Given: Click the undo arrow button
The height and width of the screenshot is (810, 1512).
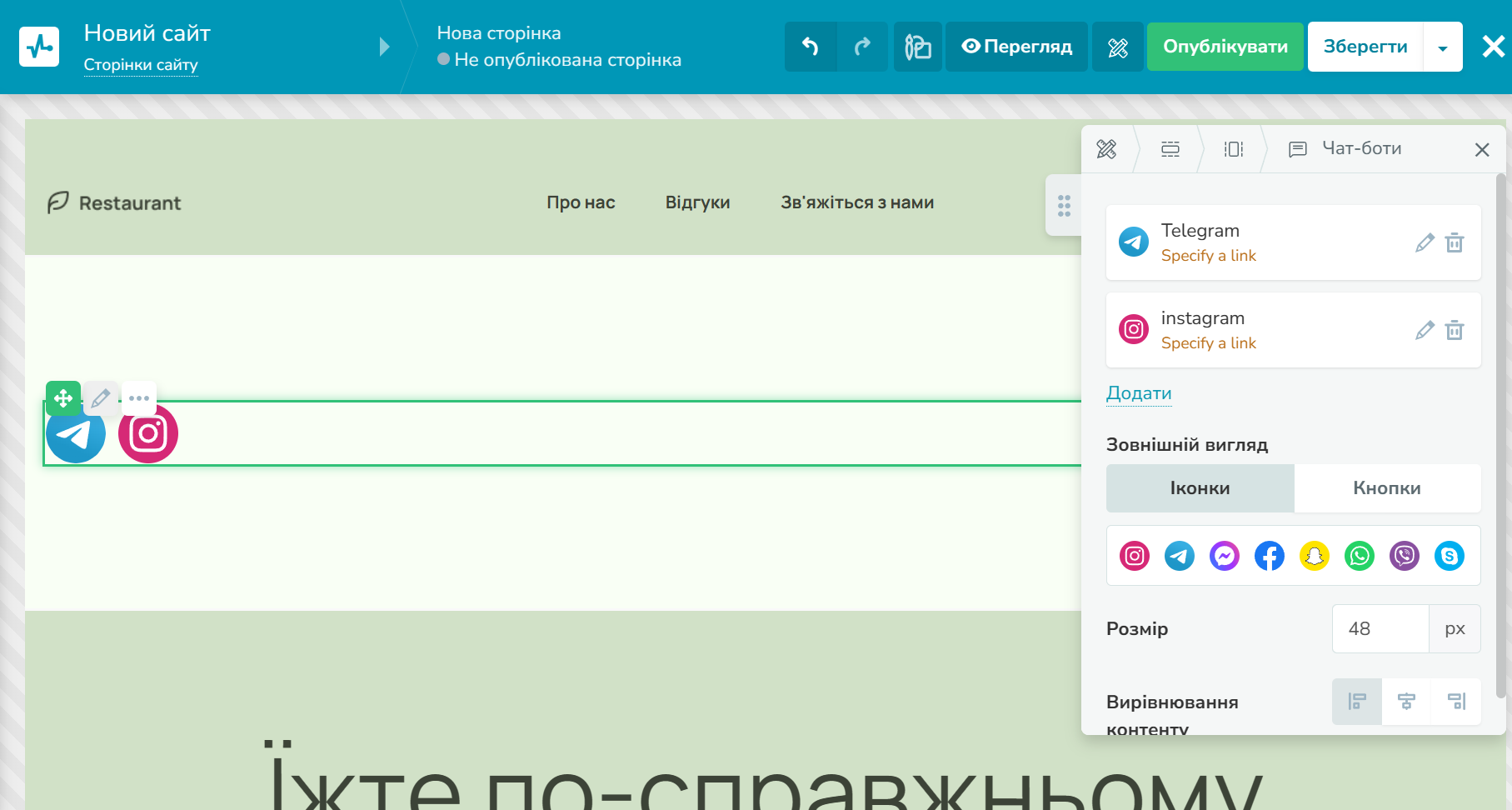Looking at the screenshot, I should pyautogui.click(x=811, y=47).
